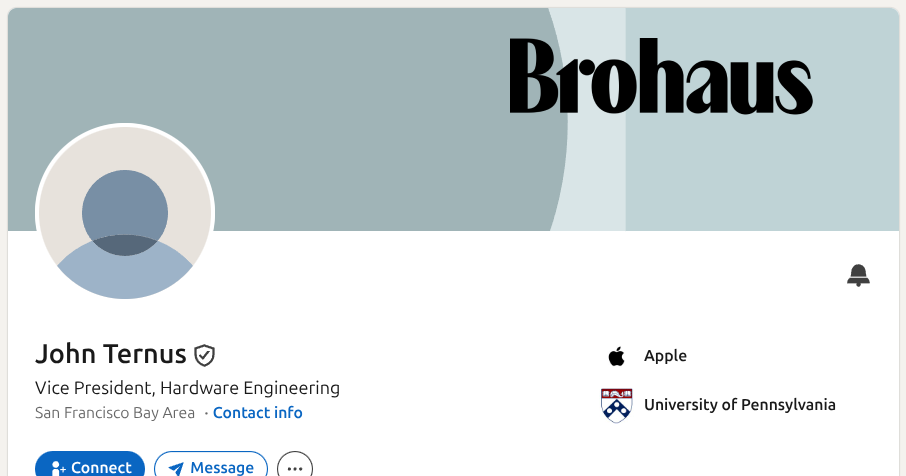The width and height of the screenshot is (906, 476).
Task: Click the San Francisco Bay Area location text
Action: tap(115, 412)
